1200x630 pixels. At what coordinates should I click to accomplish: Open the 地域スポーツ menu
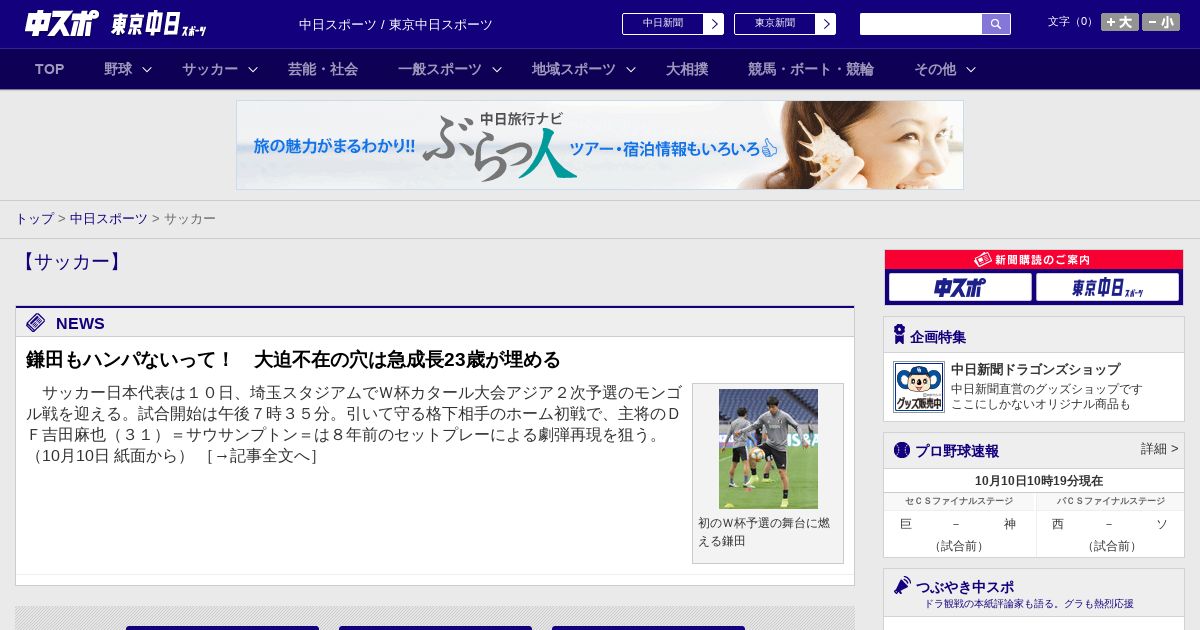click(x=574, y=69)
